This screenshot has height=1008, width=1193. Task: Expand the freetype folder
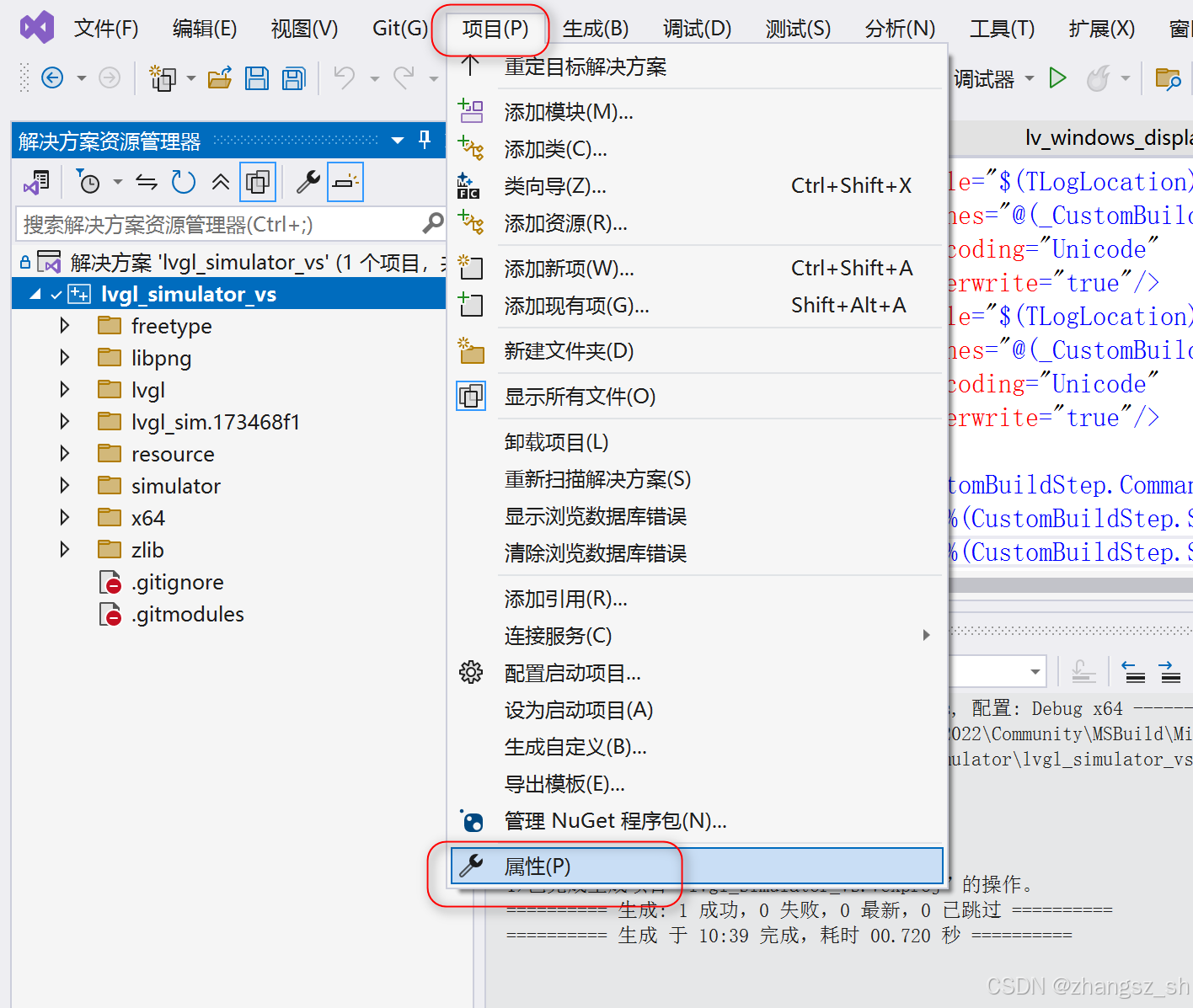(65, 326)
